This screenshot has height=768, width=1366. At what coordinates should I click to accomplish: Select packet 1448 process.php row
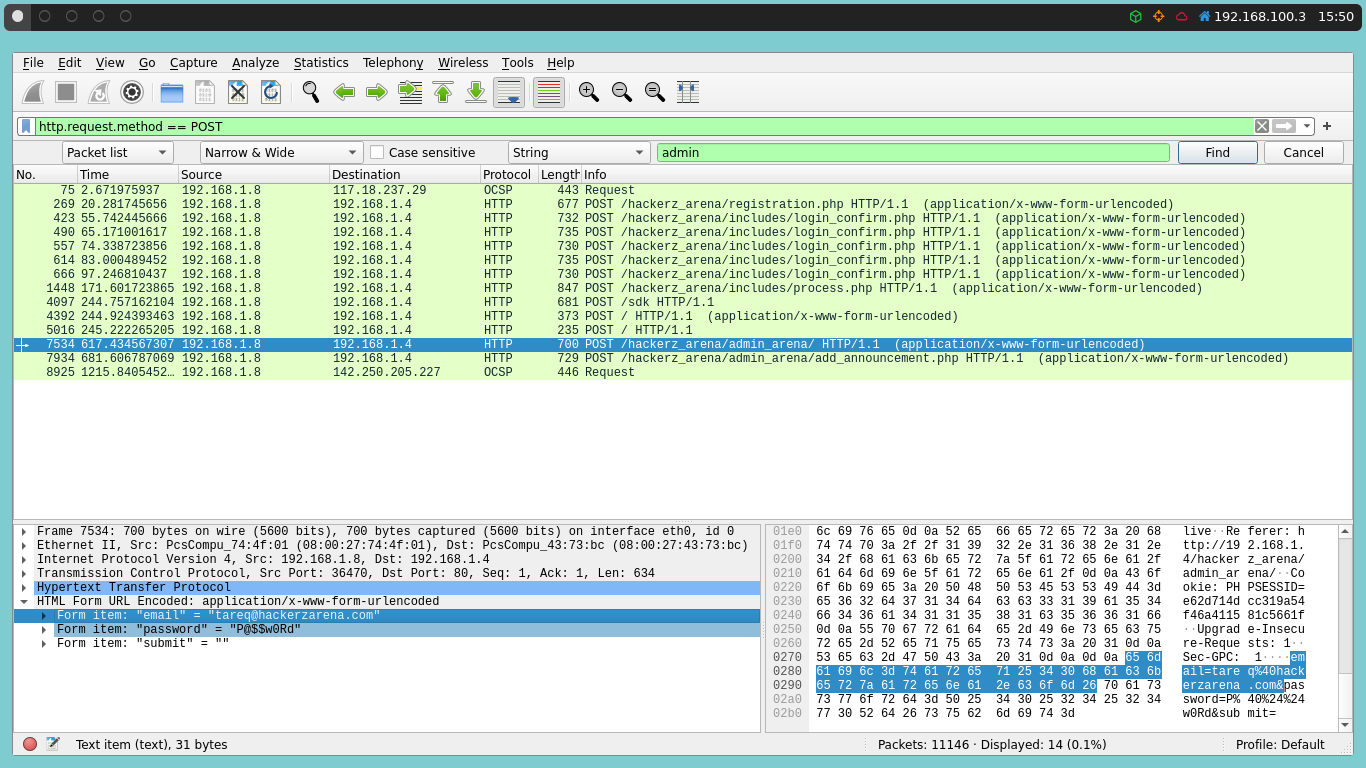pyautogui.click(x=682, y=288)
